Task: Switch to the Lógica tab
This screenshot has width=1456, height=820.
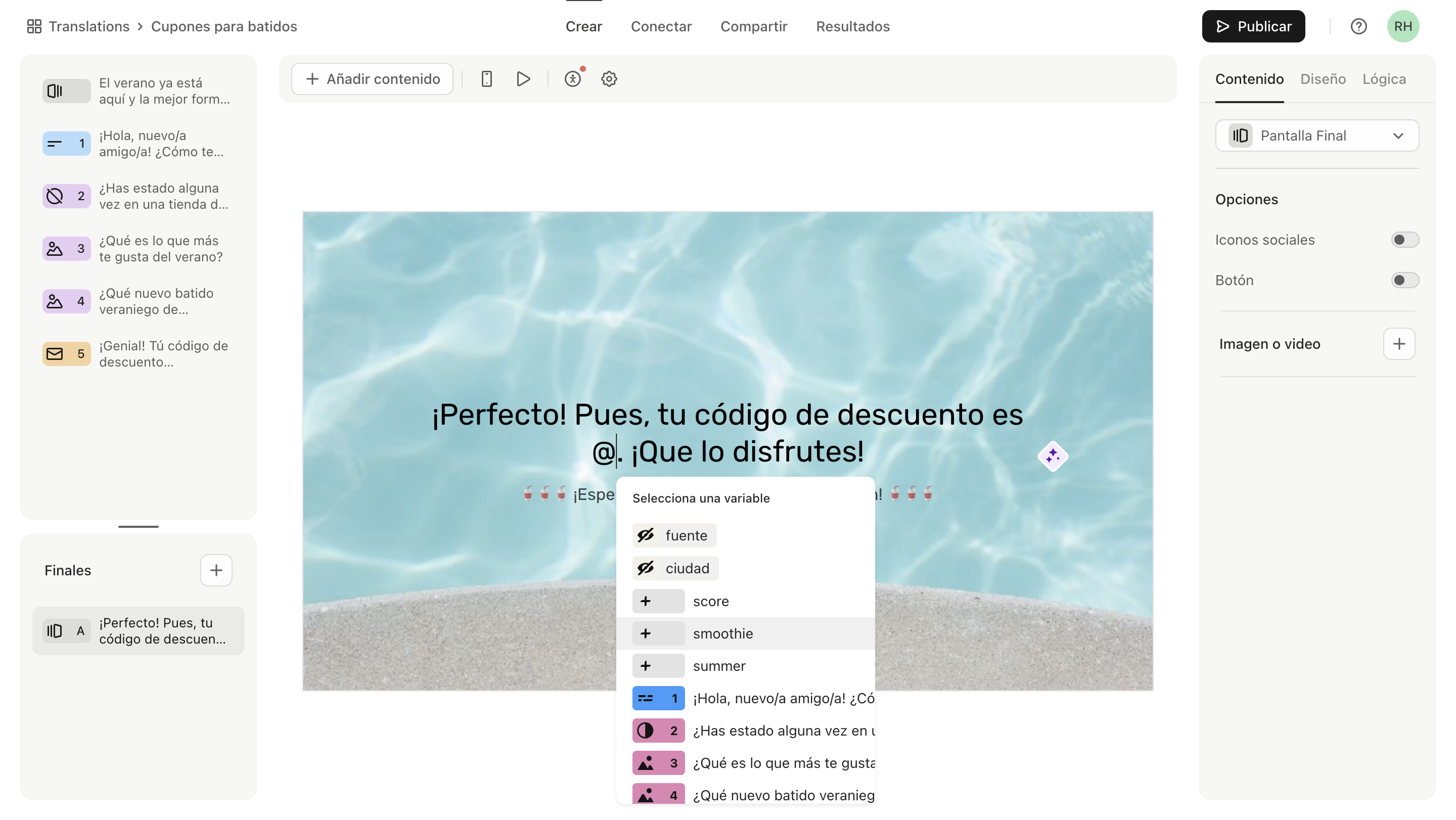Action: coord(1384,79)
